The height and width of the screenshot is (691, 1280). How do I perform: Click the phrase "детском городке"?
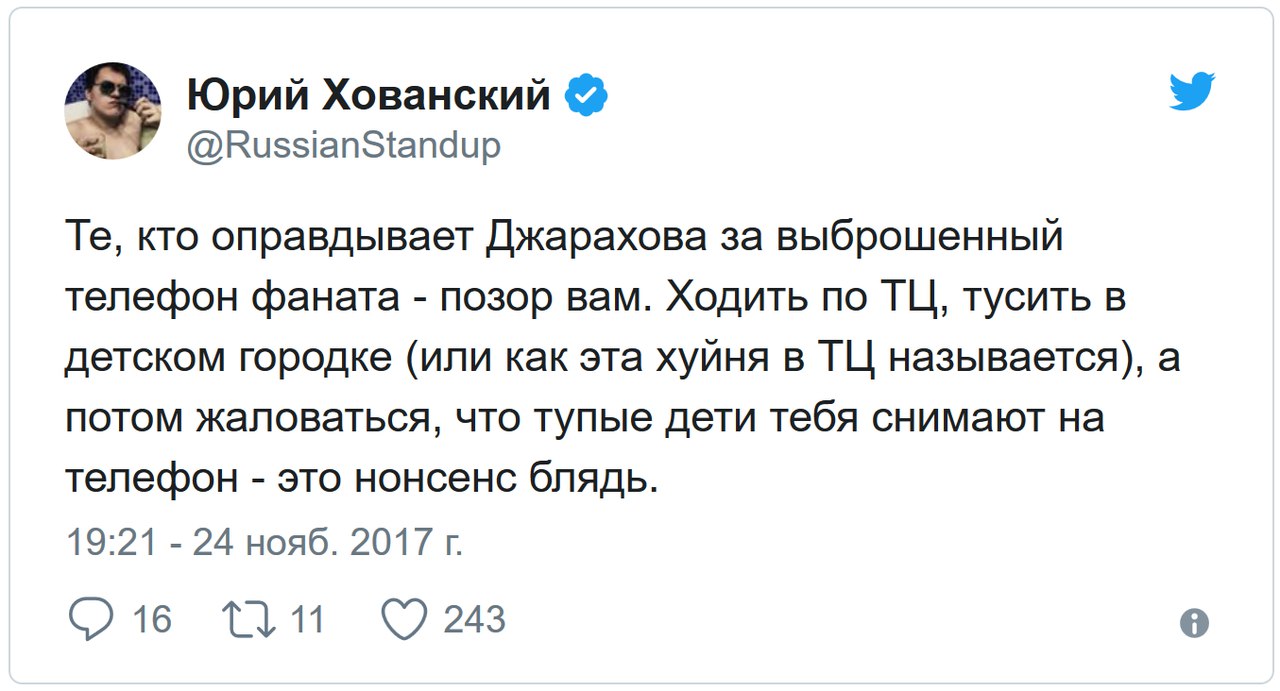coord(228,358)
